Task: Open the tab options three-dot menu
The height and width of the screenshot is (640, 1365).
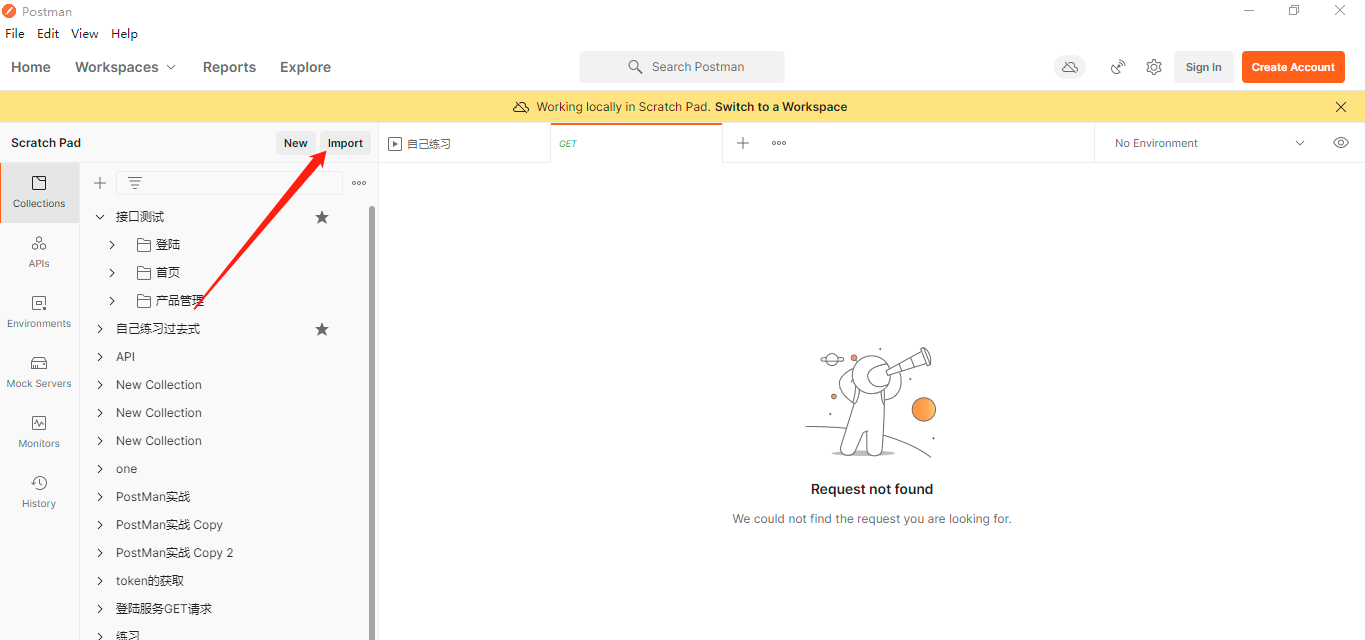Action: coord(779,143)
